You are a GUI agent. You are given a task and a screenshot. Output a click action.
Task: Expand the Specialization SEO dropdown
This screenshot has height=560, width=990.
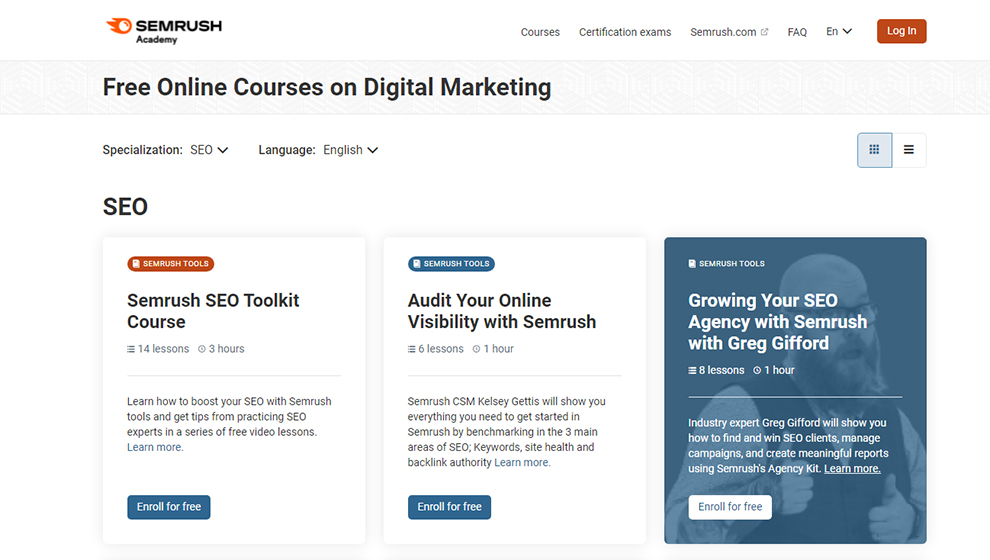[x=209, y=150]
